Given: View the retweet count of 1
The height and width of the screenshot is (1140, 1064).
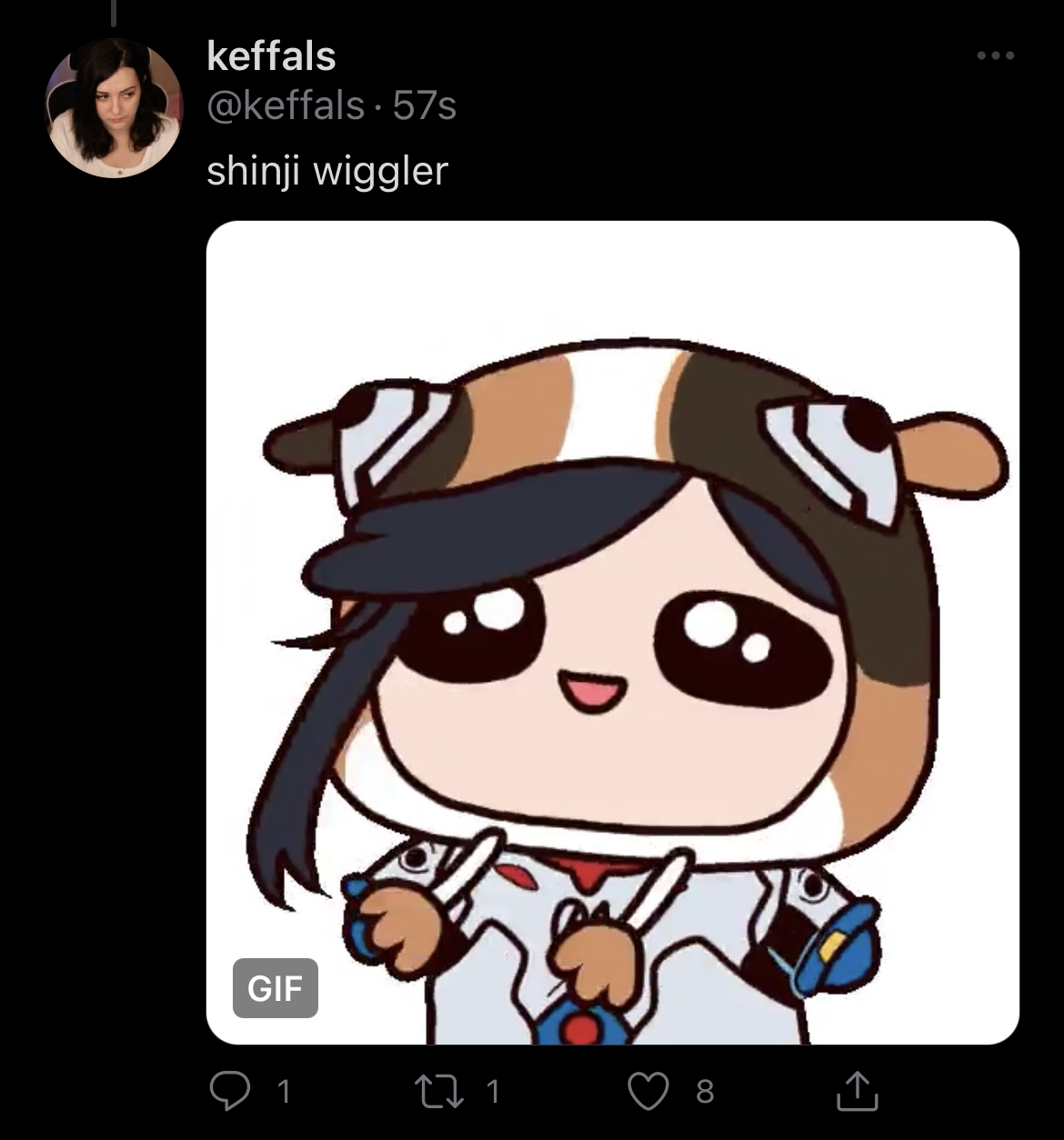Looking at the screenshot, I should click(493, 1091).
